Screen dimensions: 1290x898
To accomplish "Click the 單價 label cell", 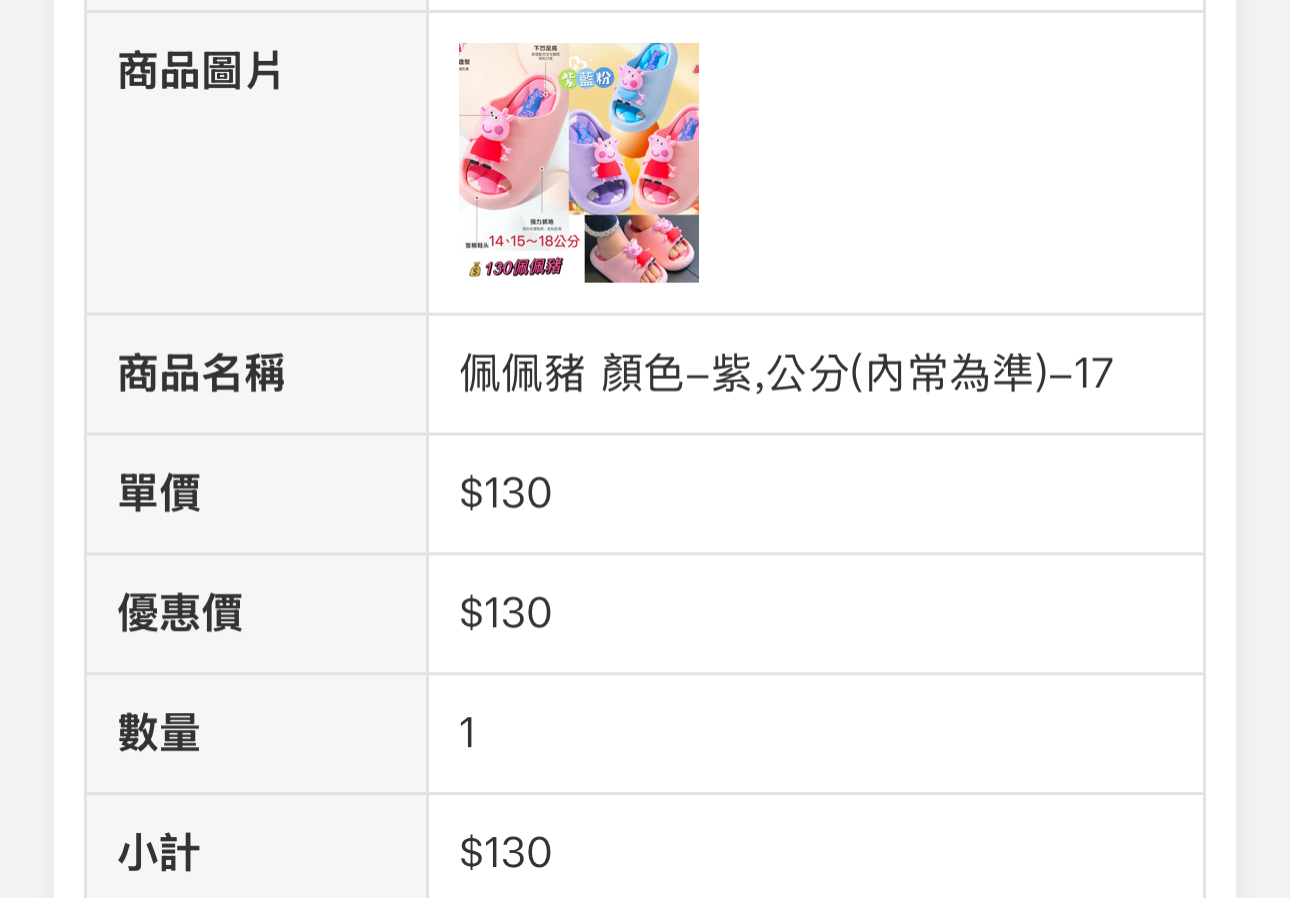I will tap(257, 494).
